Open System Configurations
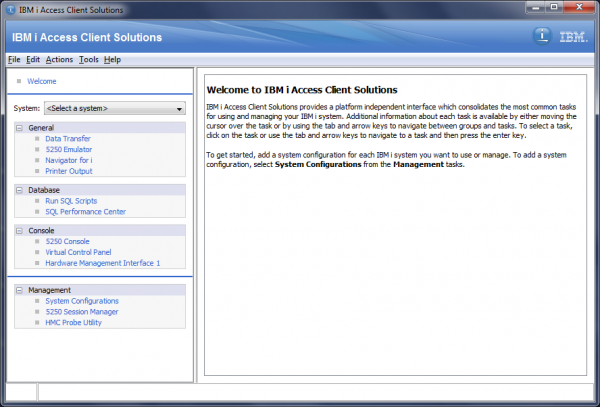The image size is (600, 407). (82, 301)
